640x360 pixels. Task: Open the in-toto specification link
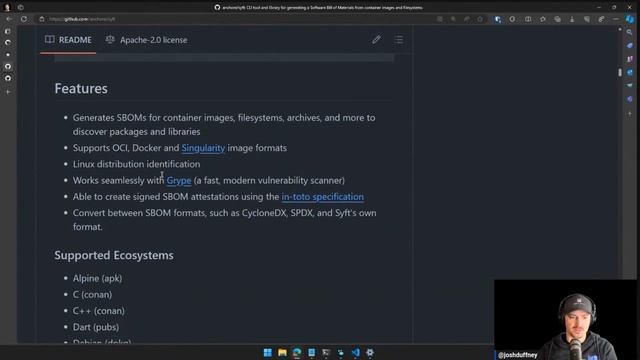[322, 197]
